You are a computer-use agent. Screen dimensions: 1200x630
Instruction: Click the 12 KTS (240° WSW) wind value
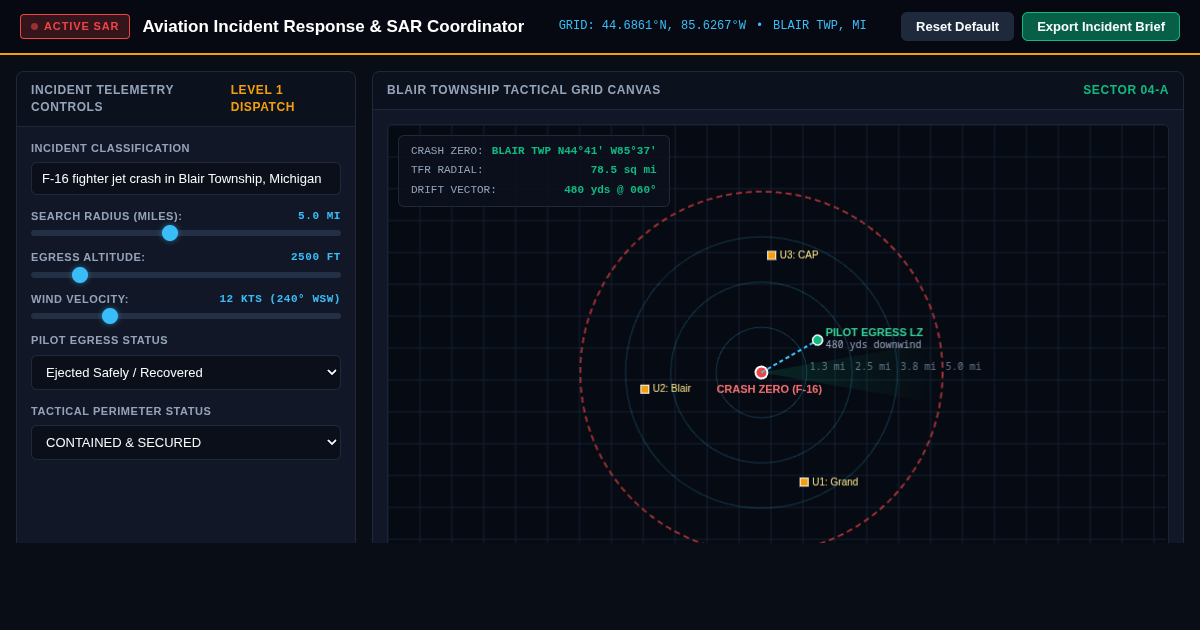280,299
